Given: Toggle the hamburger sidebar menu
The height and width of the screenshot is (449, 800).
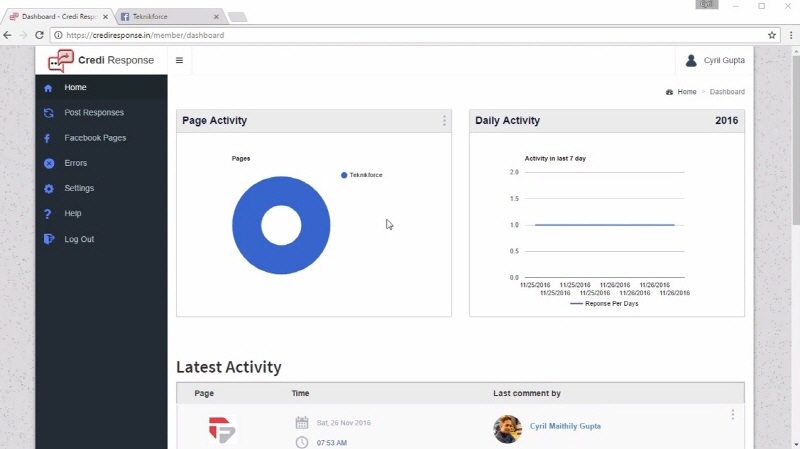Looking at the screenshot, I should coord(179,60).
